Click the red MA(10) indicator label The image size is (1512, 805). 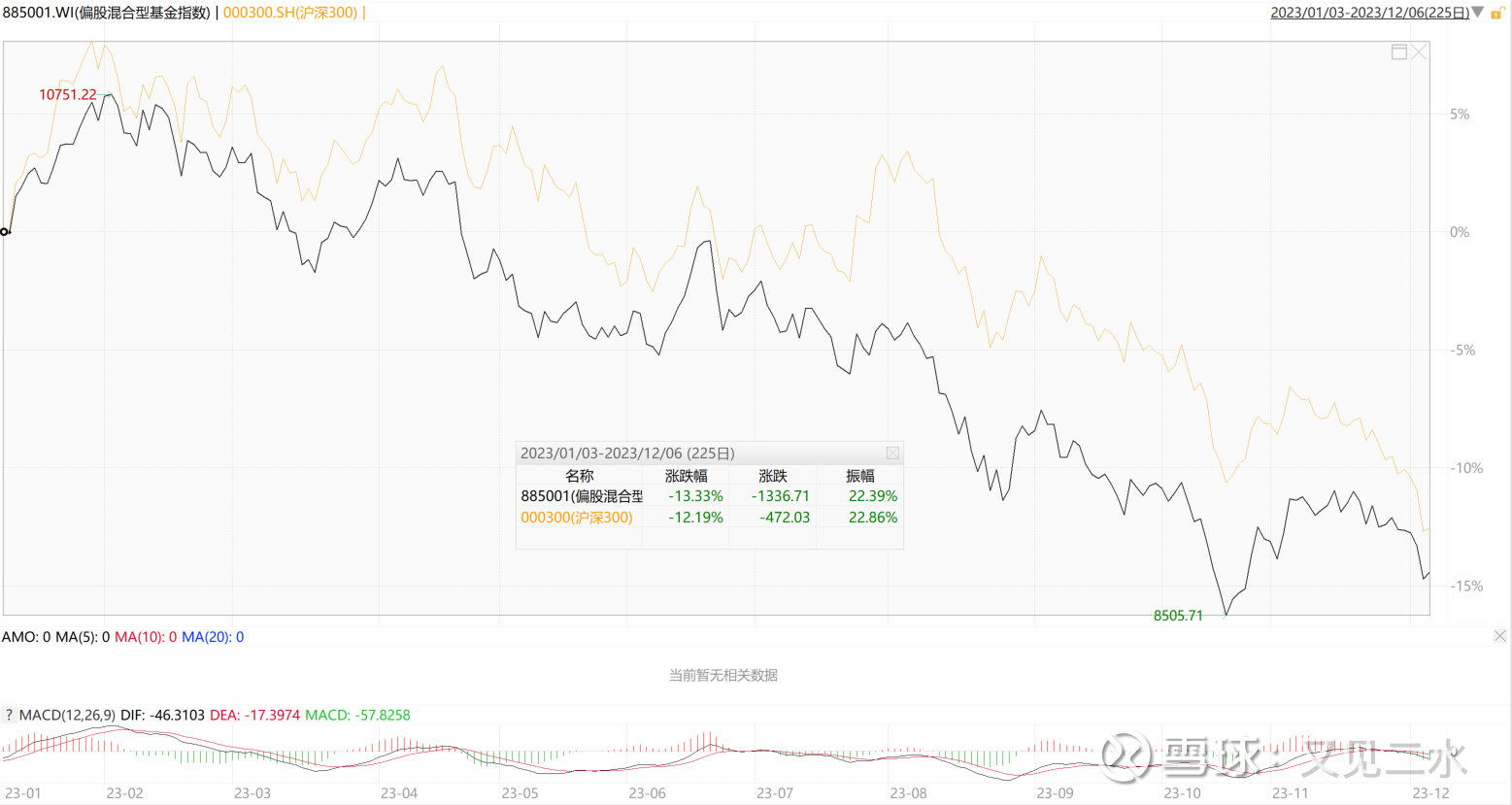coord(146,637)
